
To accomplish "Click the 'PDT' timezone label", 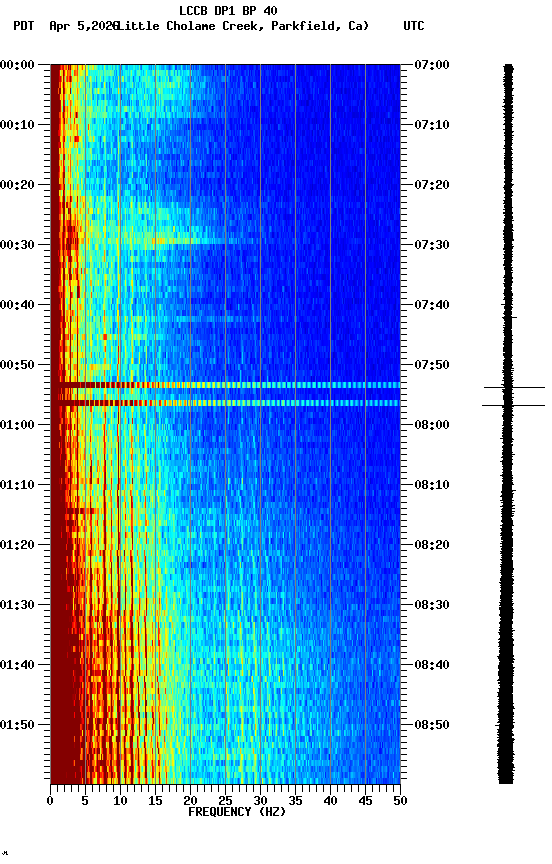I will [24, 26].
